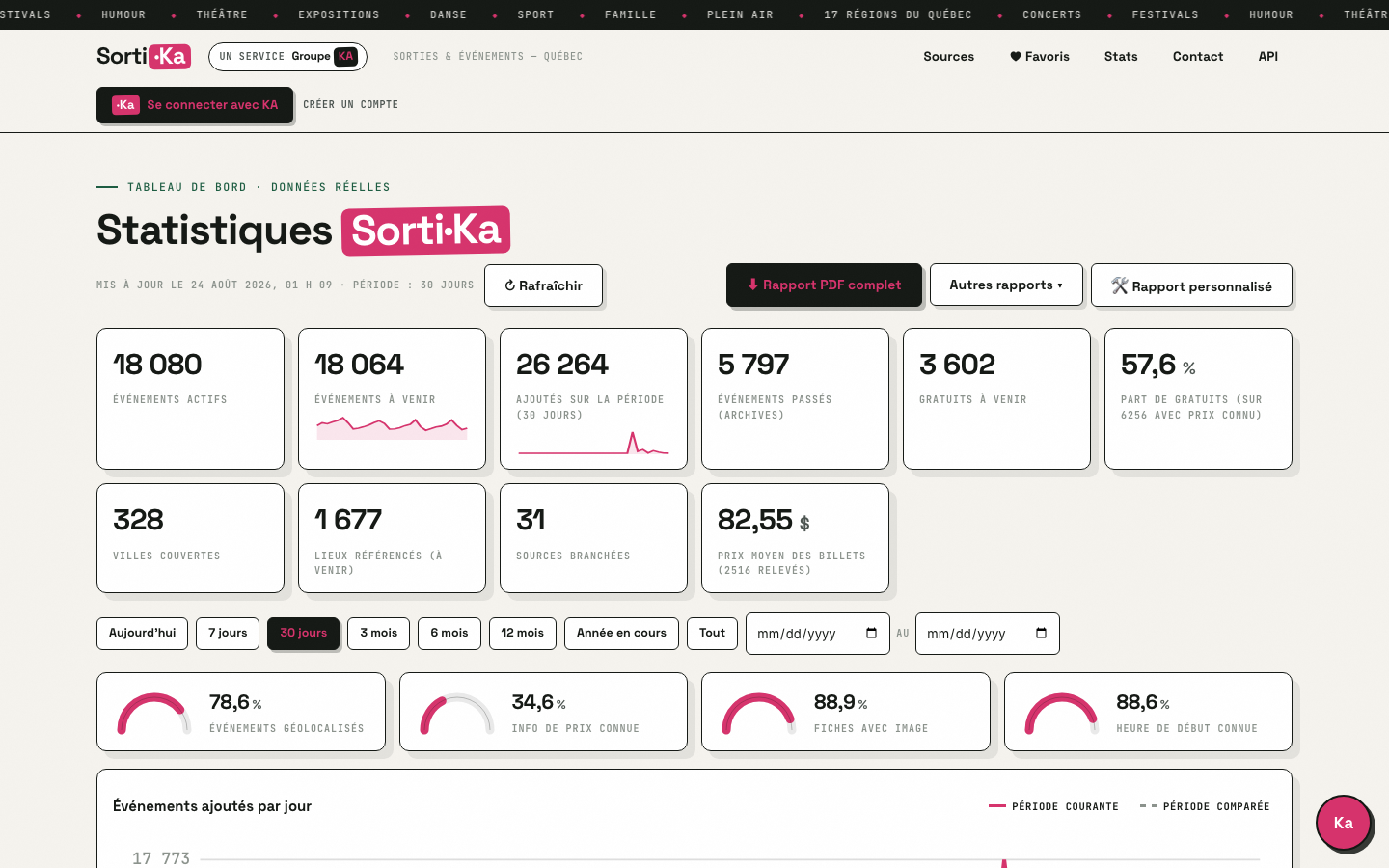
Task: Open Rapport personnalisé tool
Action: (x=1191, y=285)
